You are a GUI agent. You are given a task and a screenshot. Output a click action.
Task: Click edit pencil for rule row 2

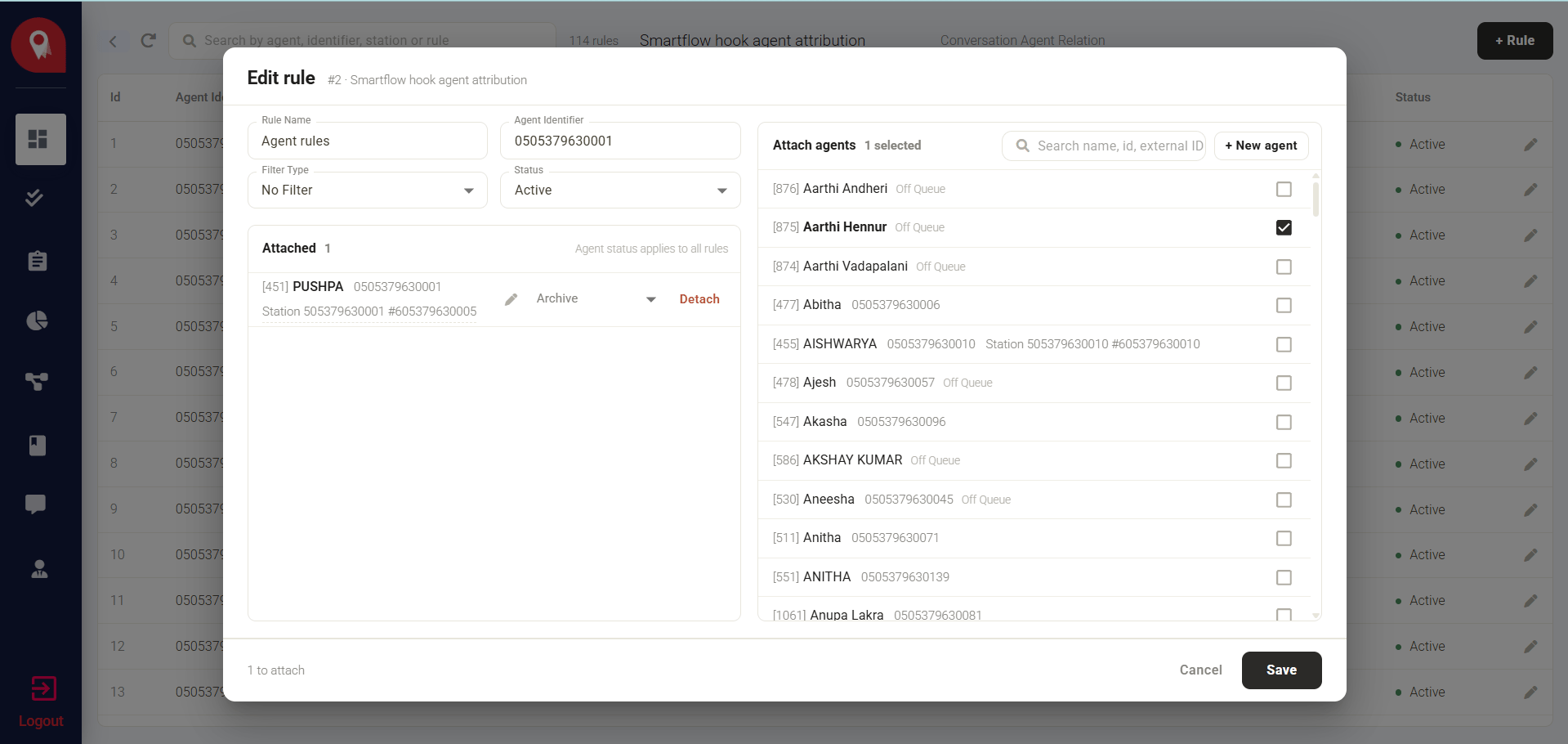point(1530,190)
